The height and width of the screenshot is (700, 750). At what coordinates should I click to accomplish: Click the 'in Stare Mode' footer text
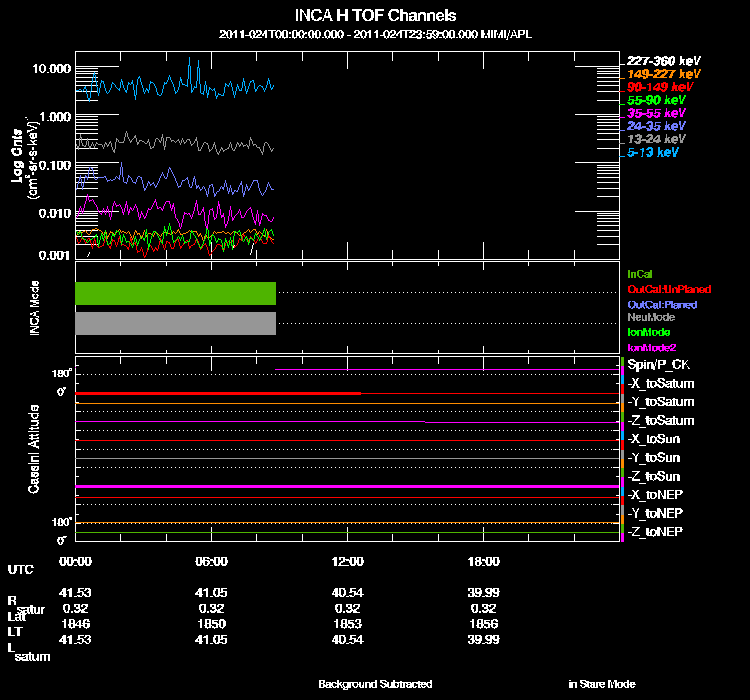(601, 684)
